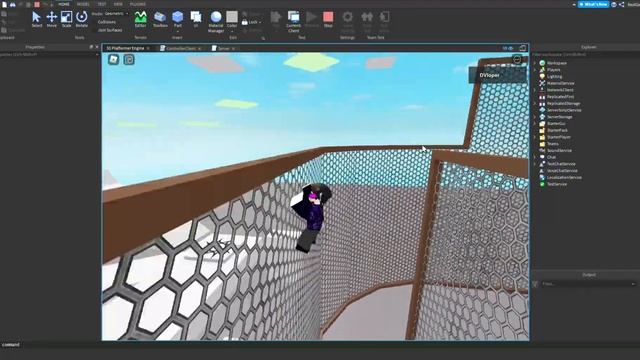Open the chat icon in viewport

coord(129,60)
